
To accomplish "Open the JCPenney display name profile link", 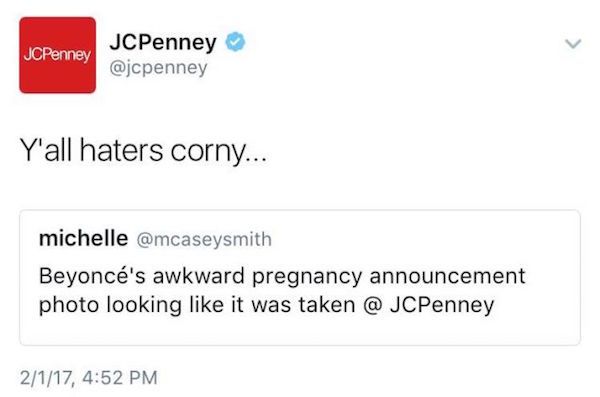I will [163, 42].
